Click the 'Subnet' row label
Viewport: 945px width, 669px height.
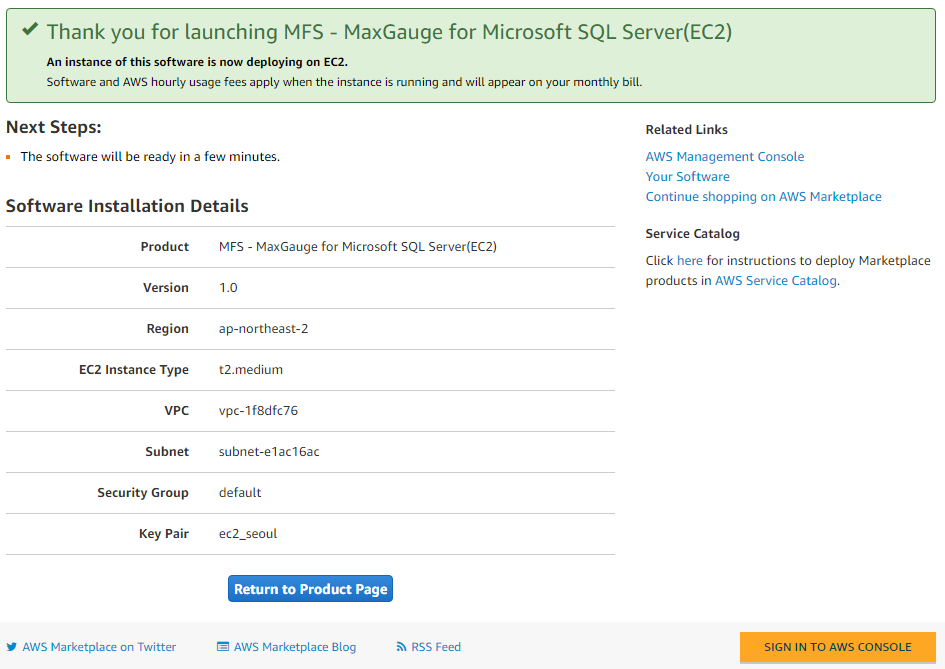click(x=167, y=451)
